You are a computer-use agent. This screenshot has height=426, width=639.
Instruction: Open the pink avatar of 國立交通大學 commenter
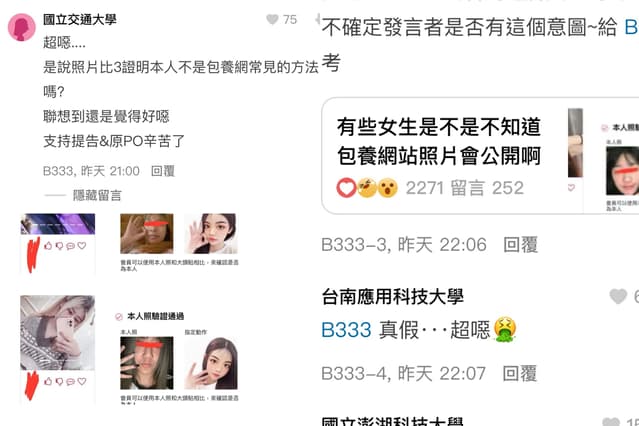point(22,27)
